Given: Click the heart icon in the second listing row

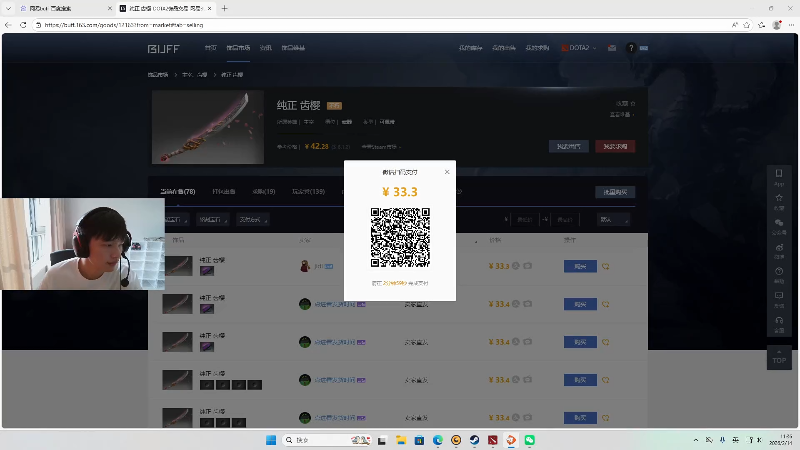Looking at the screenshot, I should click(x=606, y=304).
